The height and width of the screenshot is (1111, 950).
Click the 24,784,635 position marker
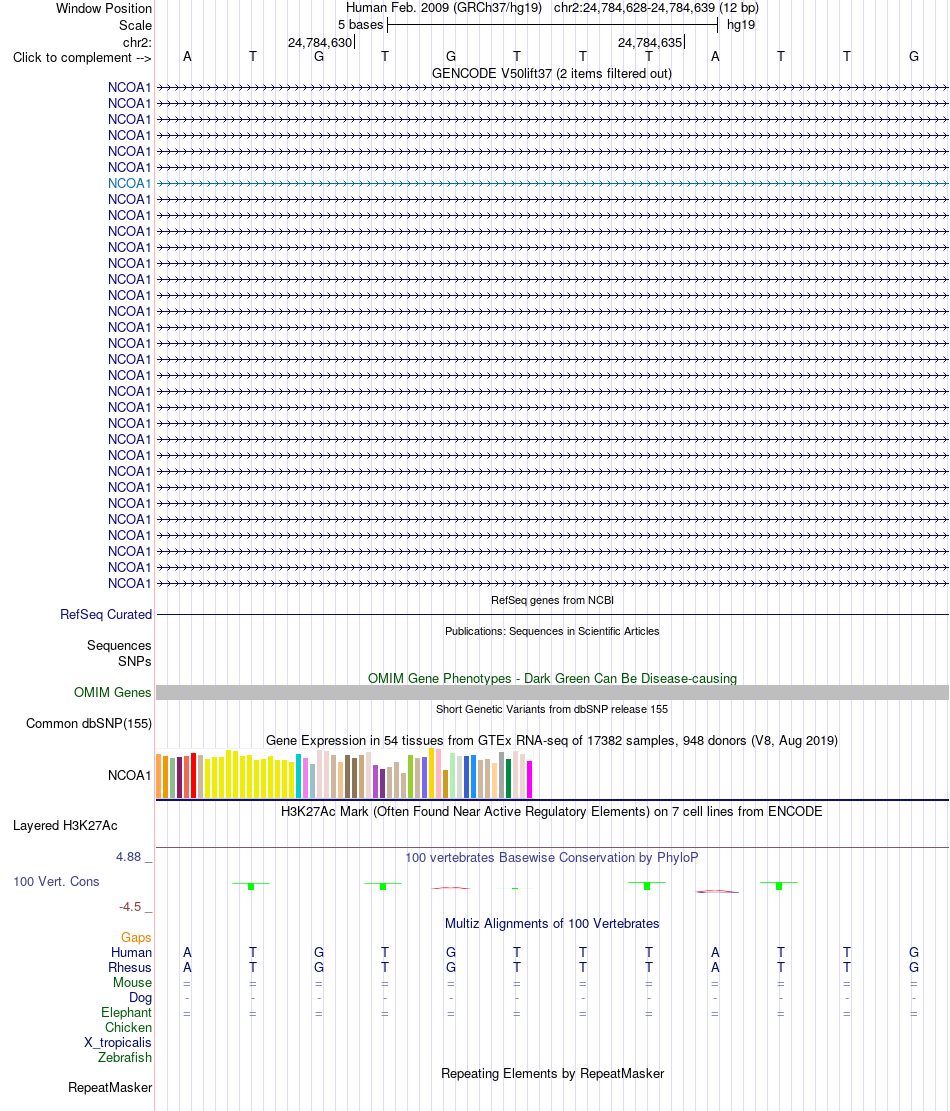[650, 43]
